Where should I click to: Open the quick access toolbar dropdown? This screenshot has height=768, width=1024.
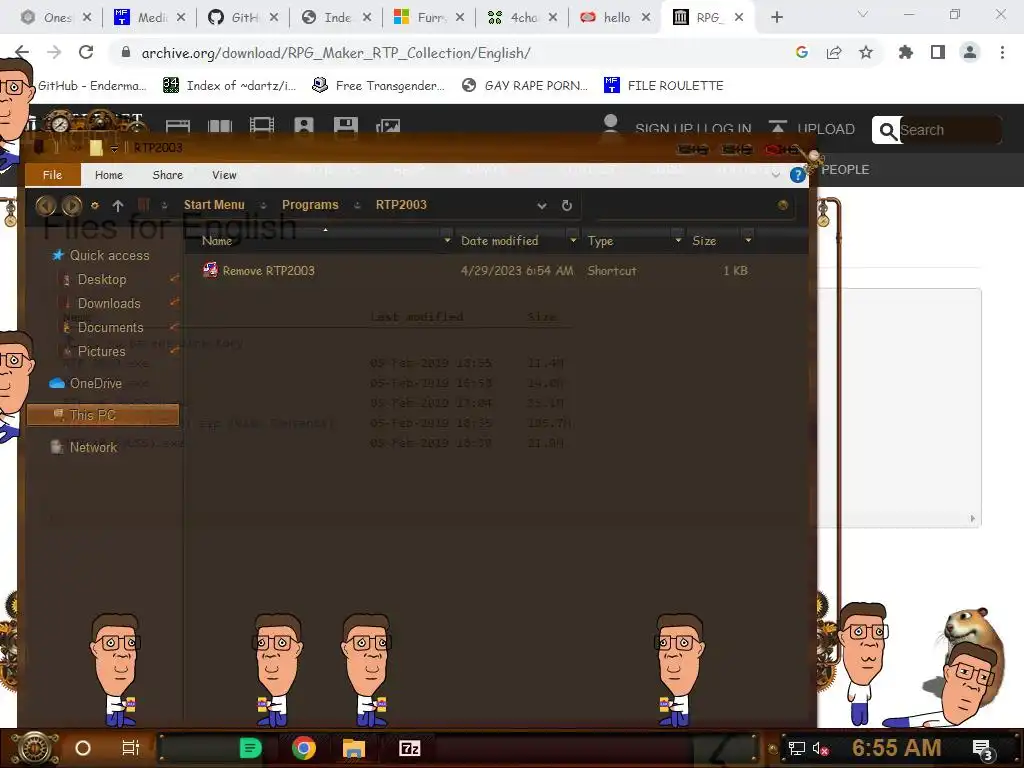(x=114, y=149)
